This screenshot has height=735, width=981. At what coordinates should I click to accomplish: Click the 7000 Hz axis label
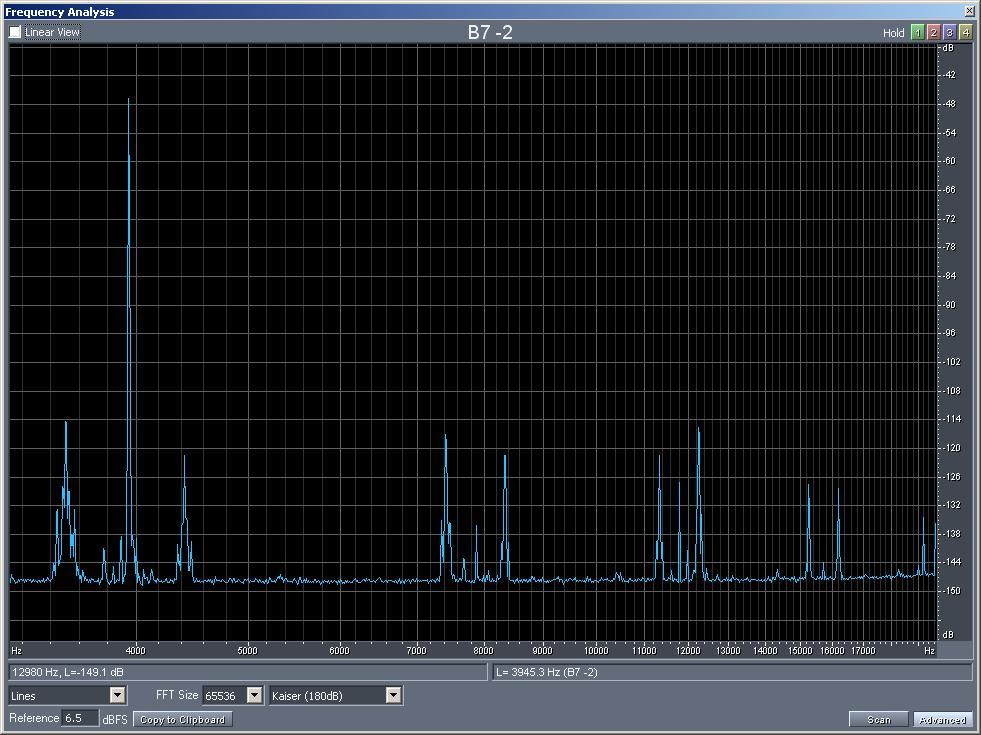416,651
